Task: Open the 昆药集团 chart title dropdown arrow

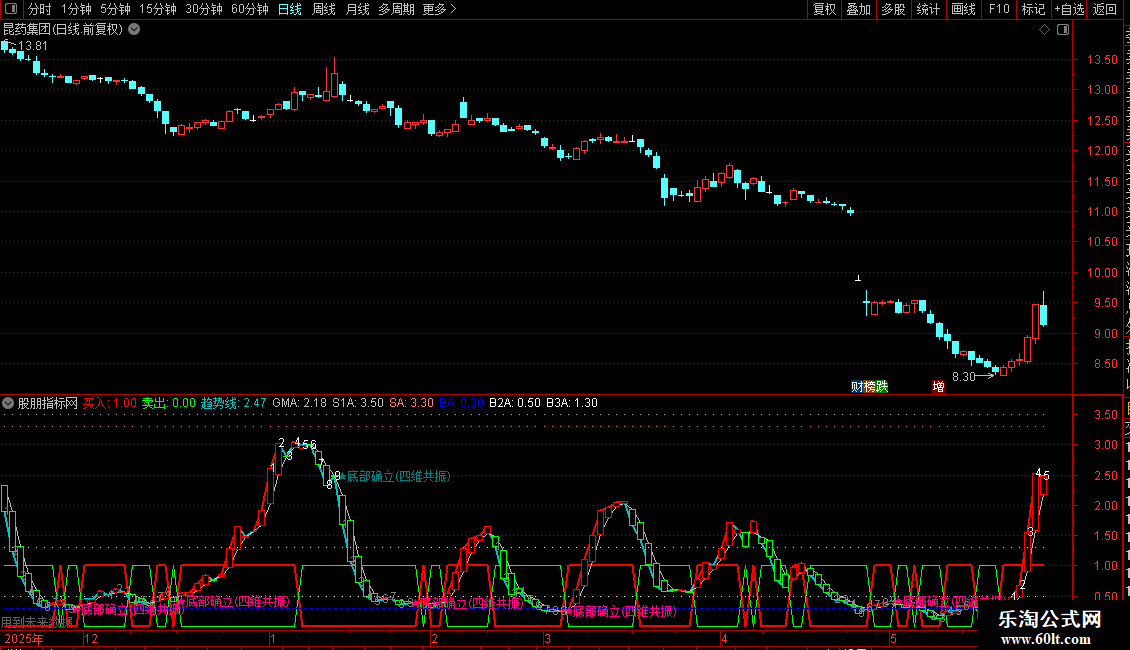Action: (134, 30)
